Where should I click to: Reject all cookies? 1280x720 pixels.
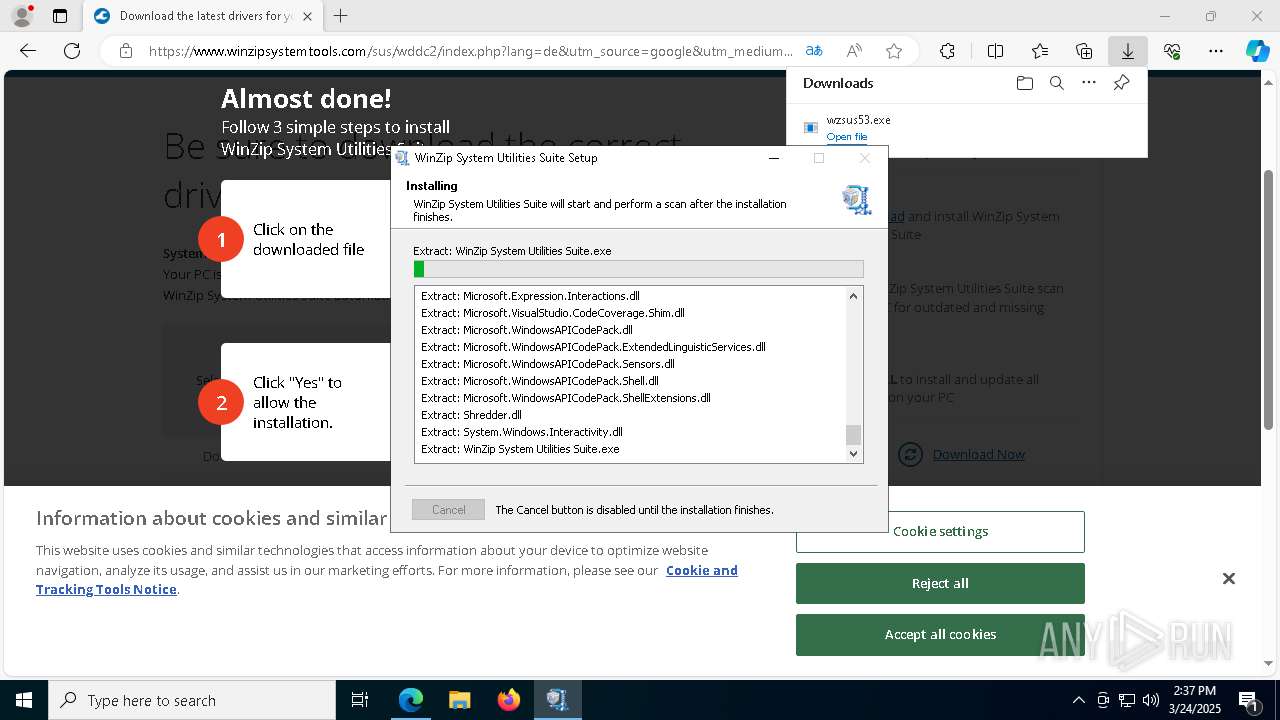940,583
